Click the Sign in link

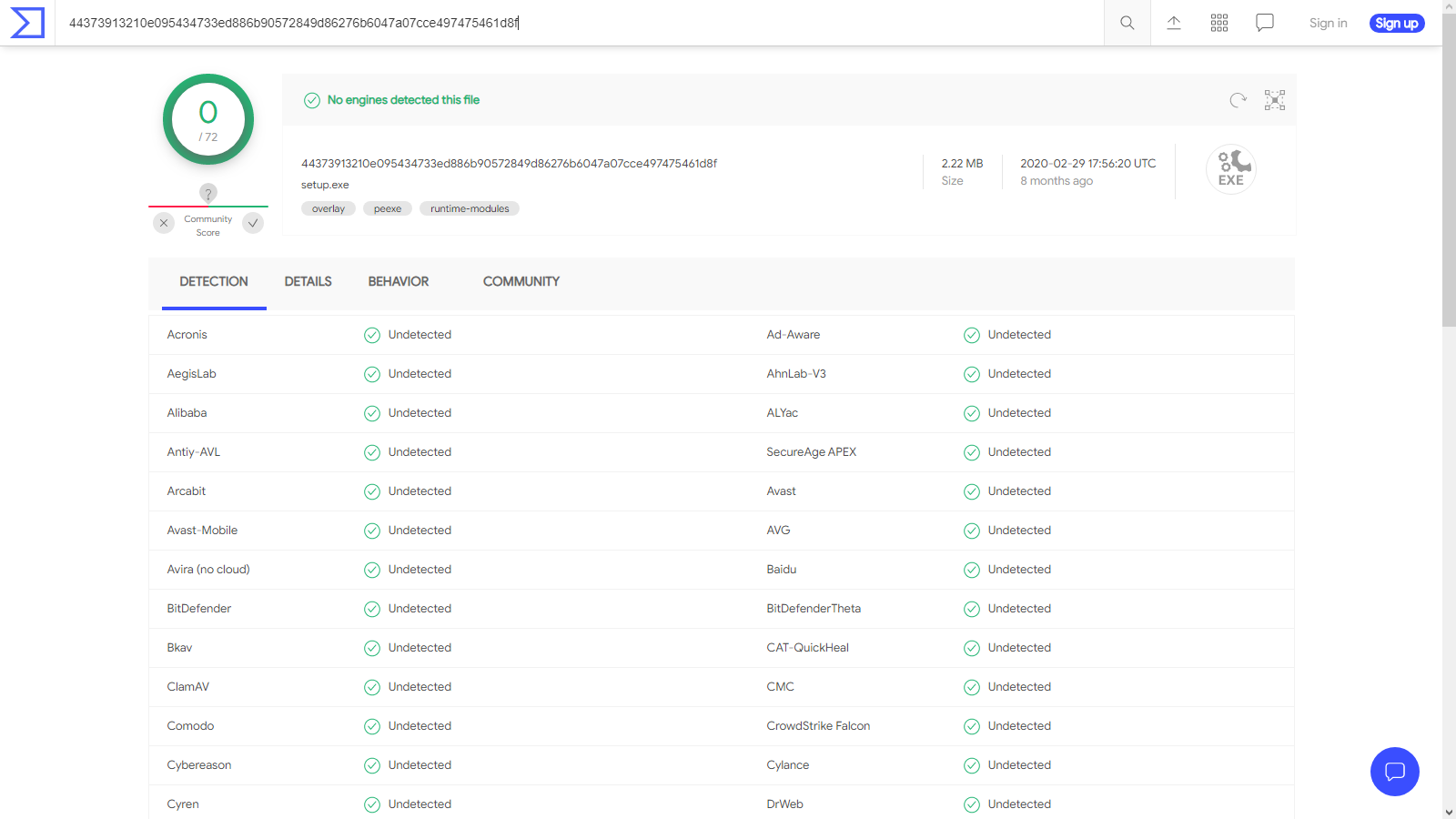click(x=1328, y=23)
